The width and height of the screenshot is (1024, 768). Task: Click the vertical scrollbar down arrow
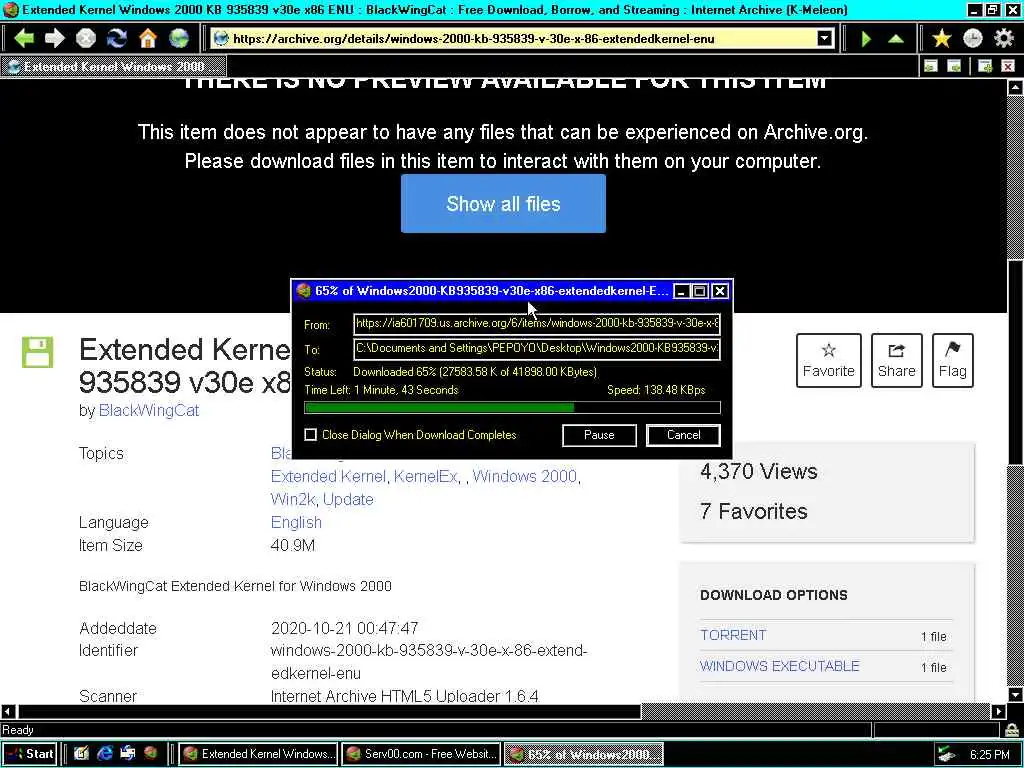[x=1015, y=694]
